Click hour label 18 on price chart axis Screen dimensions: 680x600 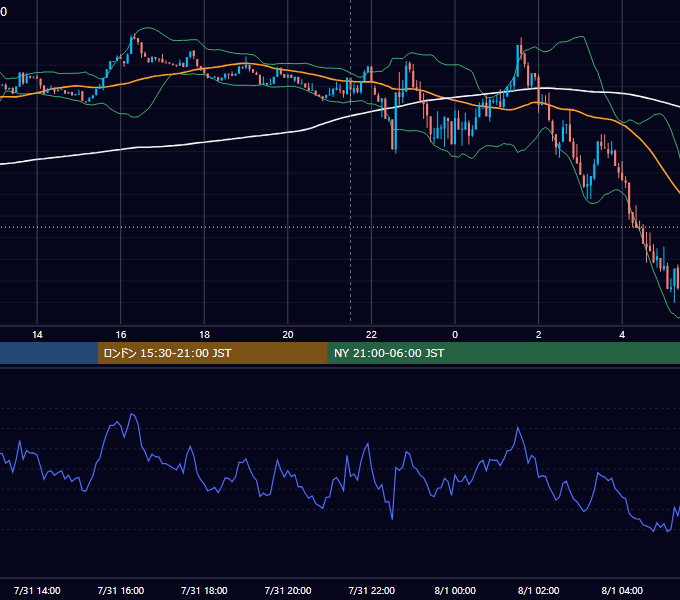pos(204,335)
